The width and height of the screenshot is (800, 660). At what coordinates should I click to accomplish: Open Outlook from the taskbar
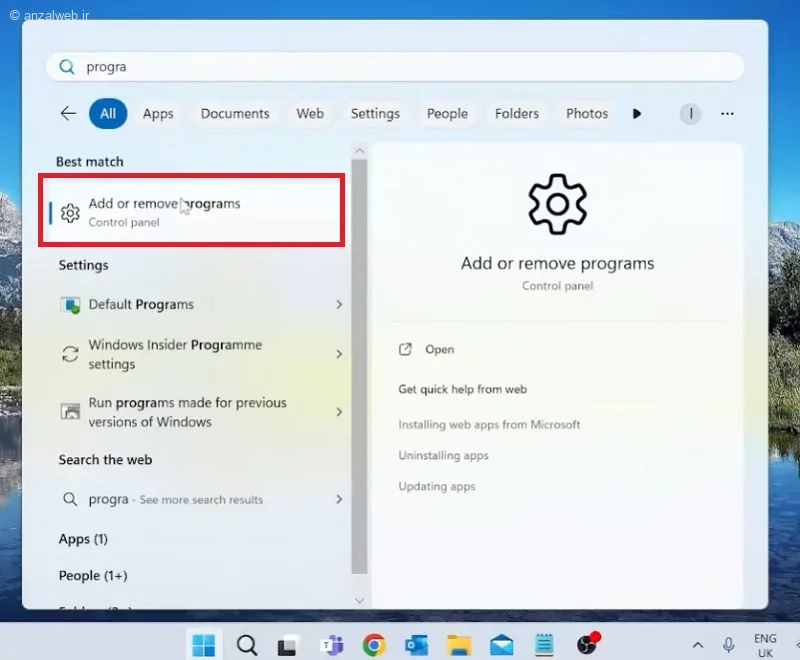(417, 645)
